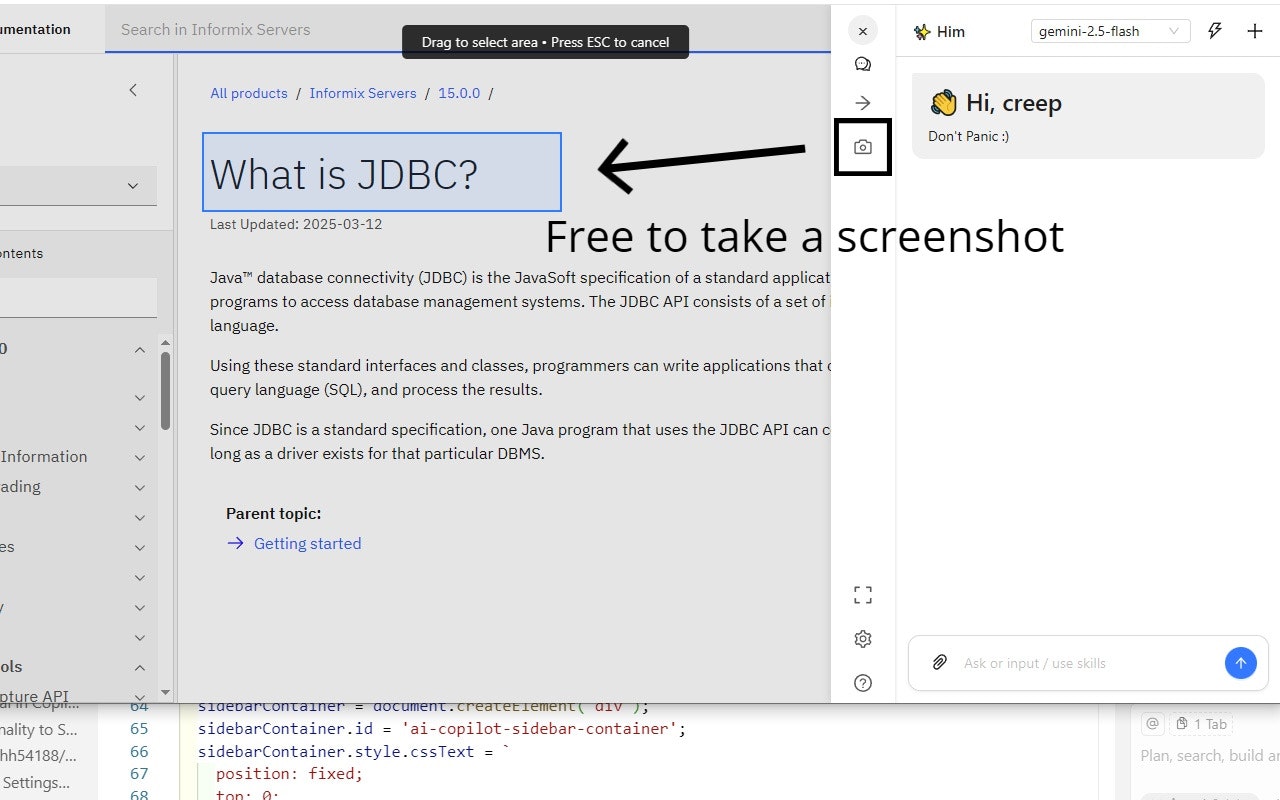
Task: Open the 'Informix Servers' breadcrumb link
Action: 363,93
